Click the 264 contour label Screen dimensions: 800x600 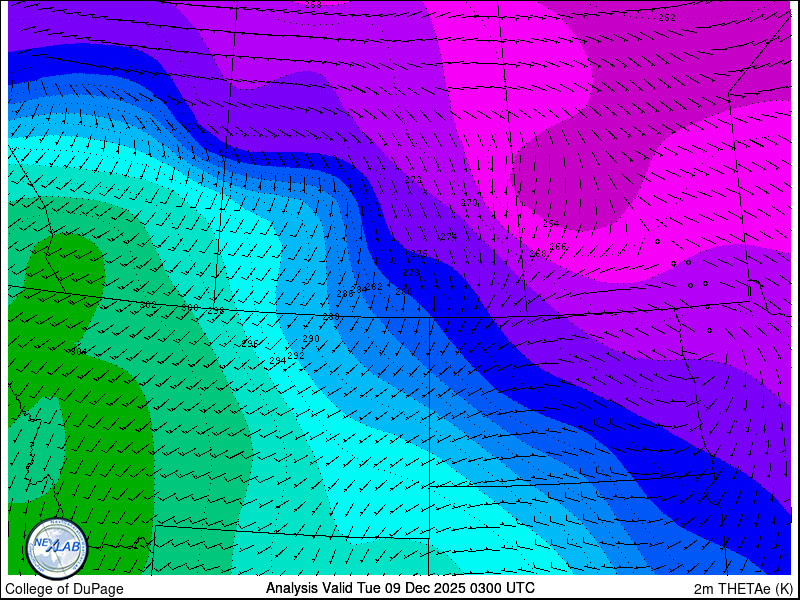click(x=551, y=223)
